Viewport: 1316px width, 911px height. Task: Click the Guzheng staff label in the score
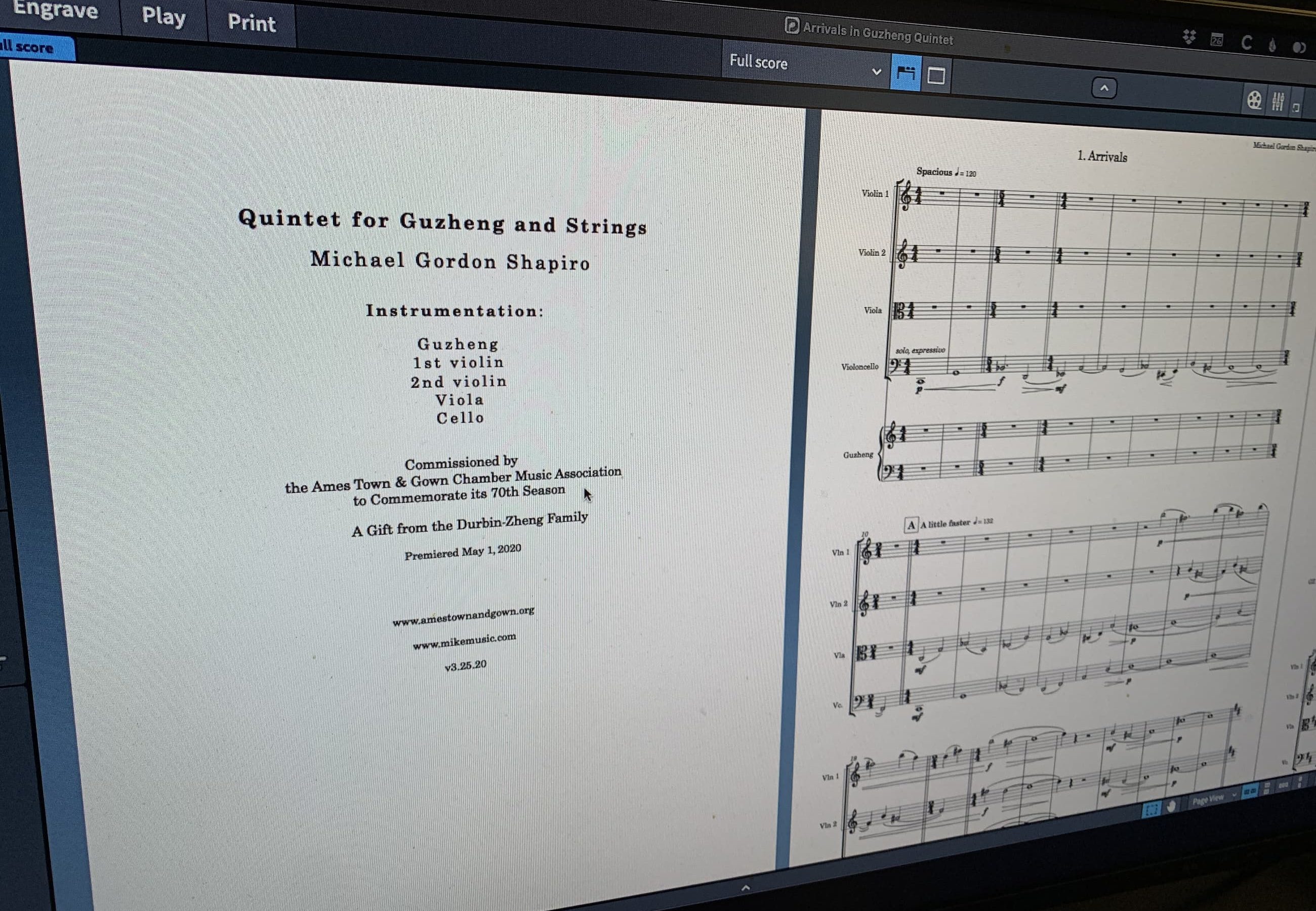click(x=858, y=454)
